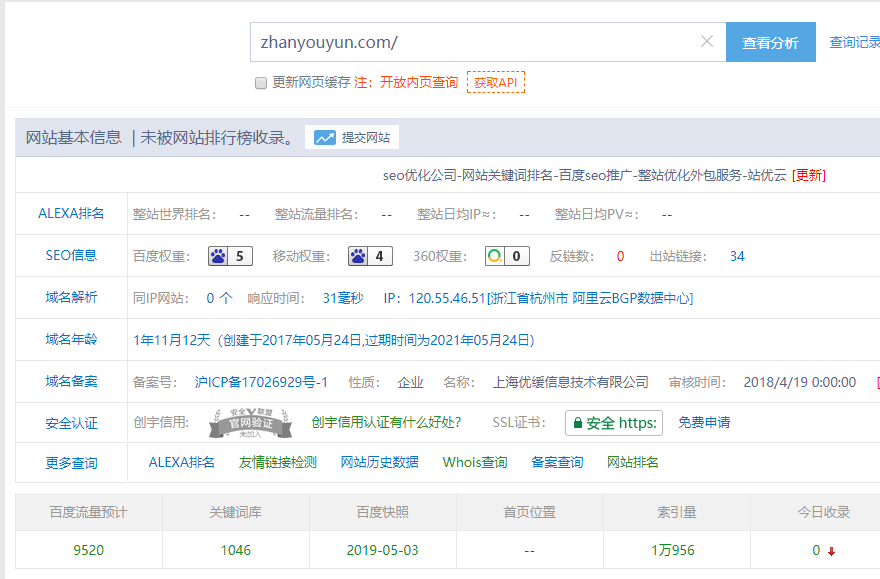Viewport: 880px width, 579px height.
Task: Click the 查看分析 button
Action: click(771, 42)
